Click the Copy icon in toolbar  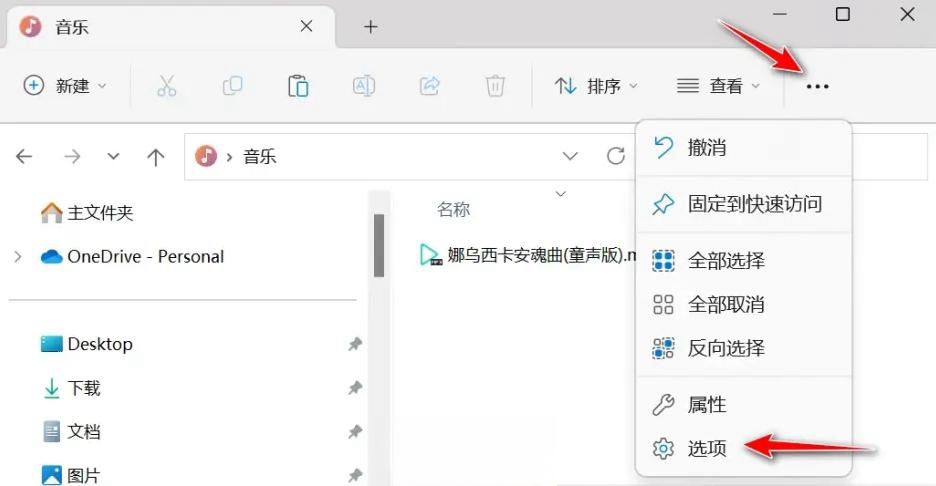pyautogui.click(x=232, y=86)
